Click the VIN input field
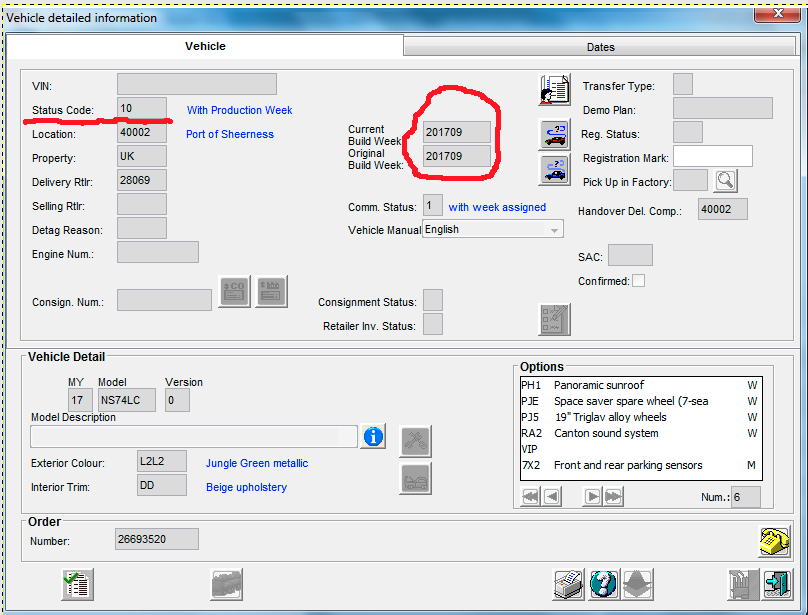 tap(197, 84)
